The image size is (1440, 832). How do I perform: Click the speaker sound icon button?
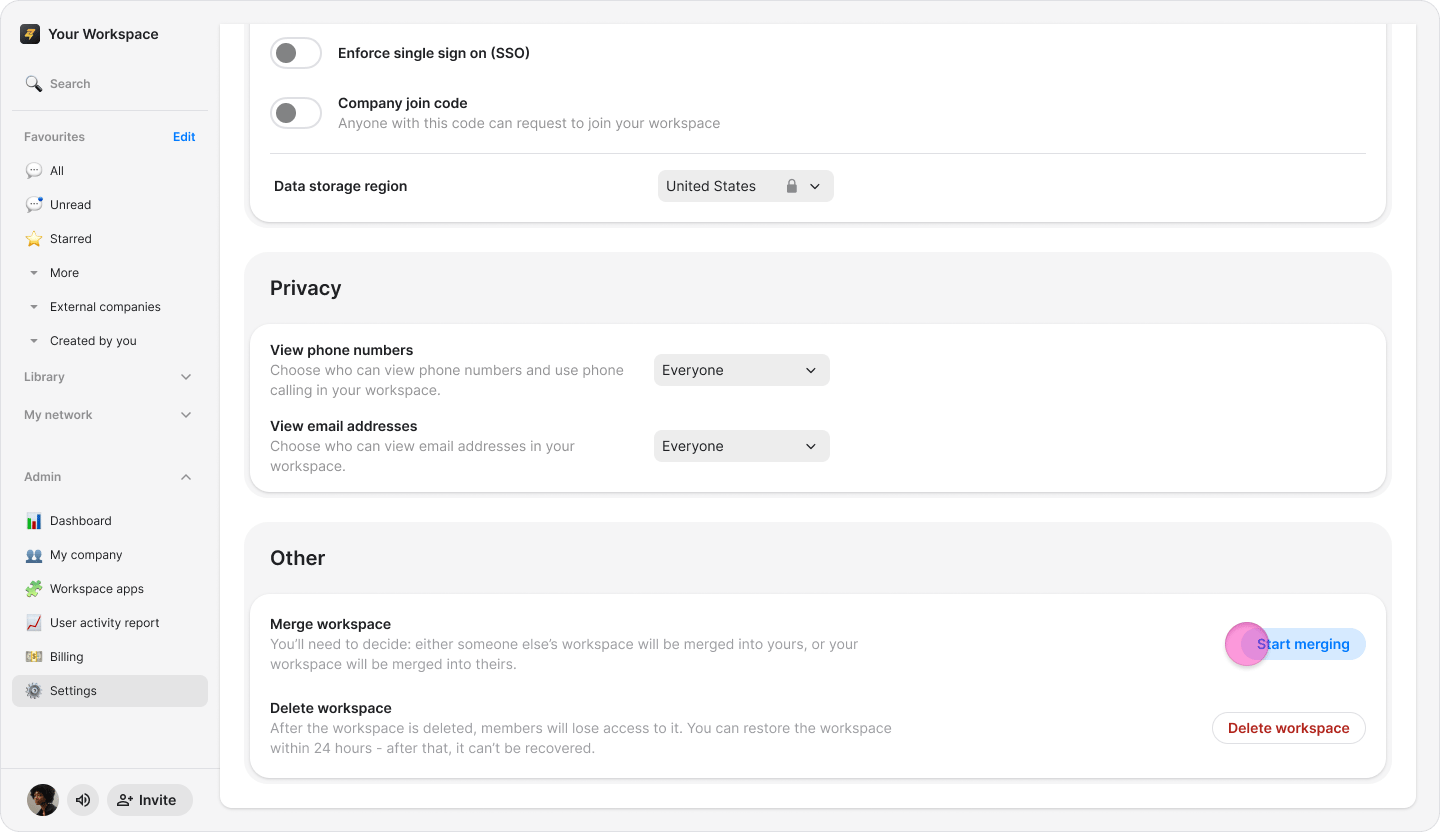tap(83, 800)
